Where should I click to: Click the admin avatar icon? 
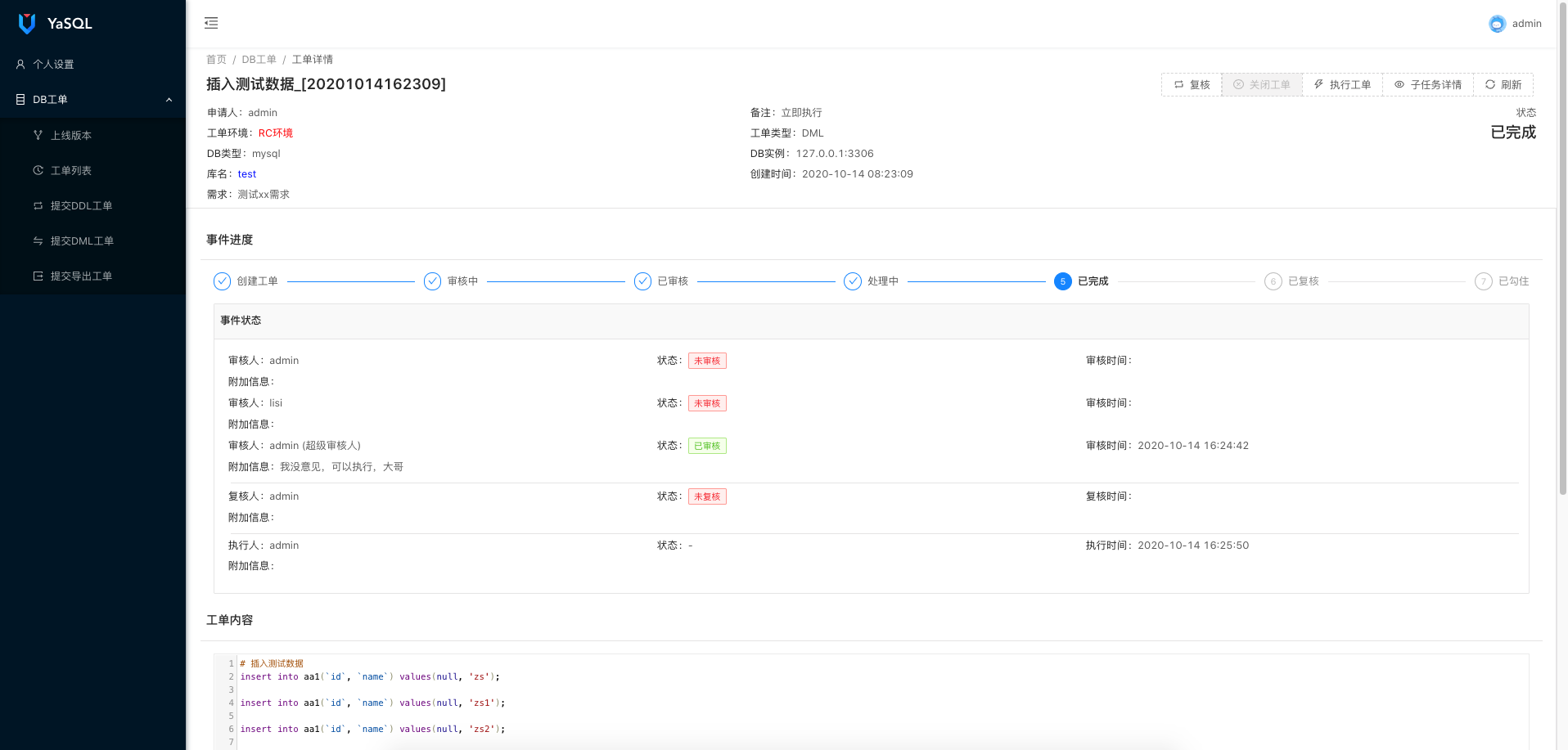tap(1497, 24)
